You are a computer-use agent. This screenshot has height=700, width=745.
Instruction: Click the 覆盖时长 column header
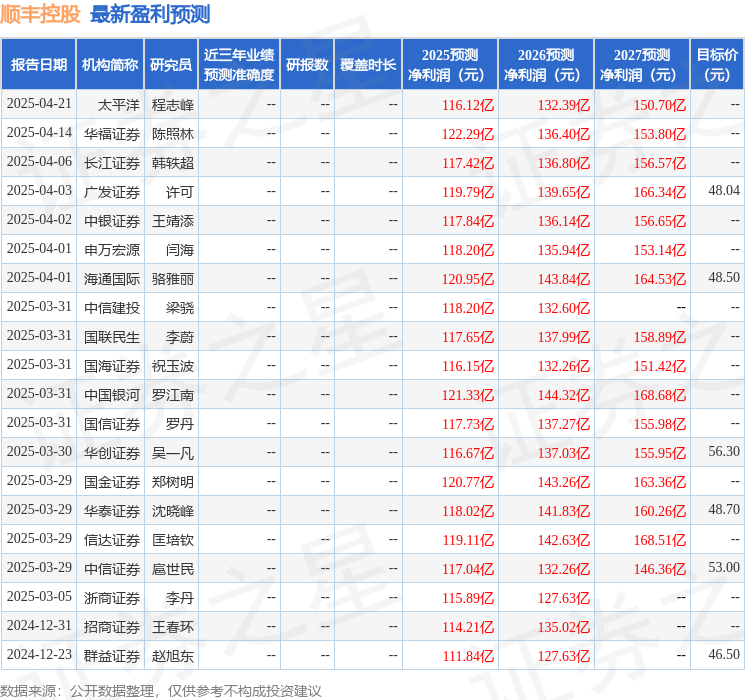pyautogui.click(x=368, y=65)
